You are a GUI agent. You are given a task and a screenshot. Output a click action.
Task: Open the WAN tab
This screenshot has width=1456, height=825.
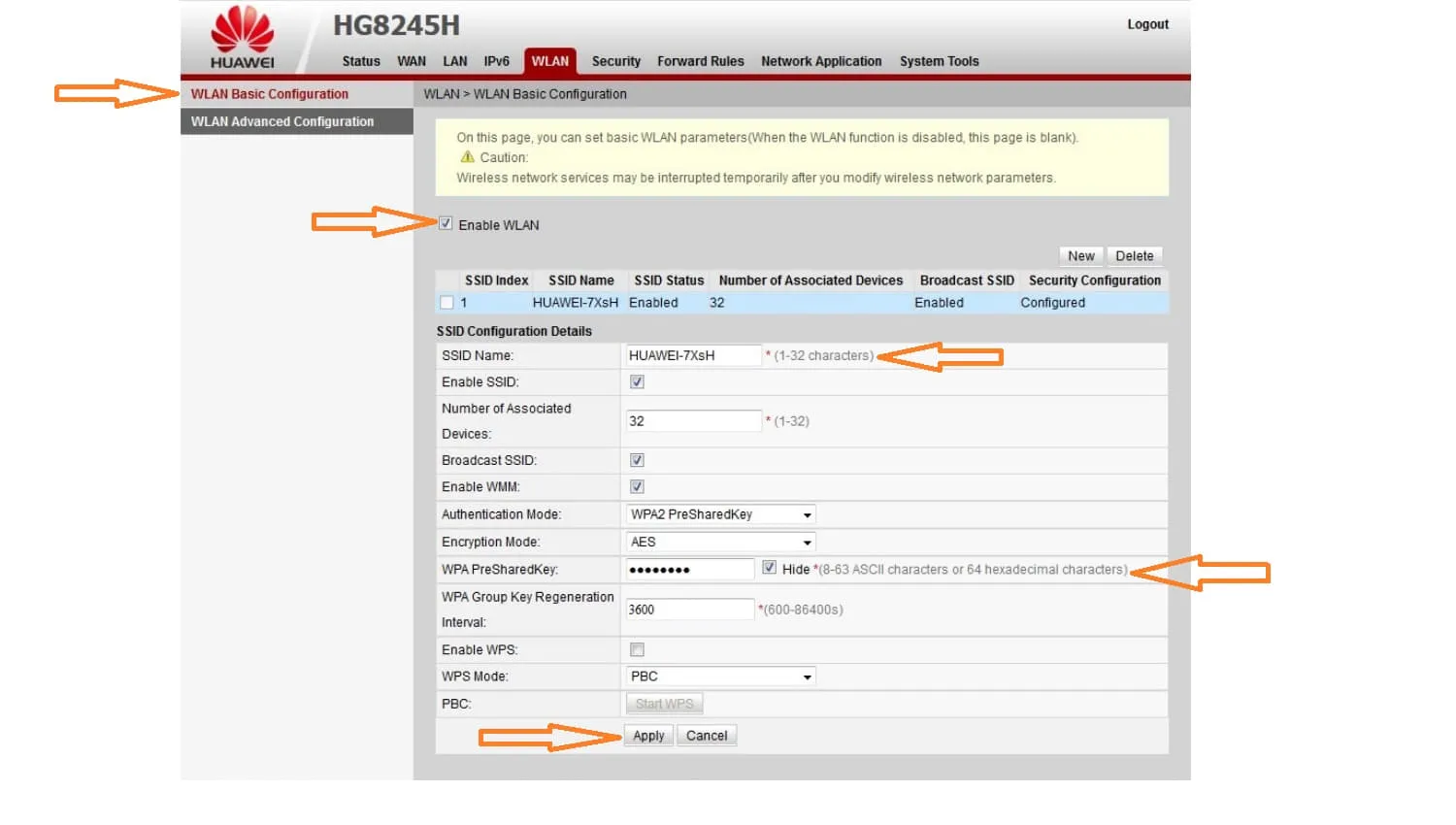click(x=412, y=61)
